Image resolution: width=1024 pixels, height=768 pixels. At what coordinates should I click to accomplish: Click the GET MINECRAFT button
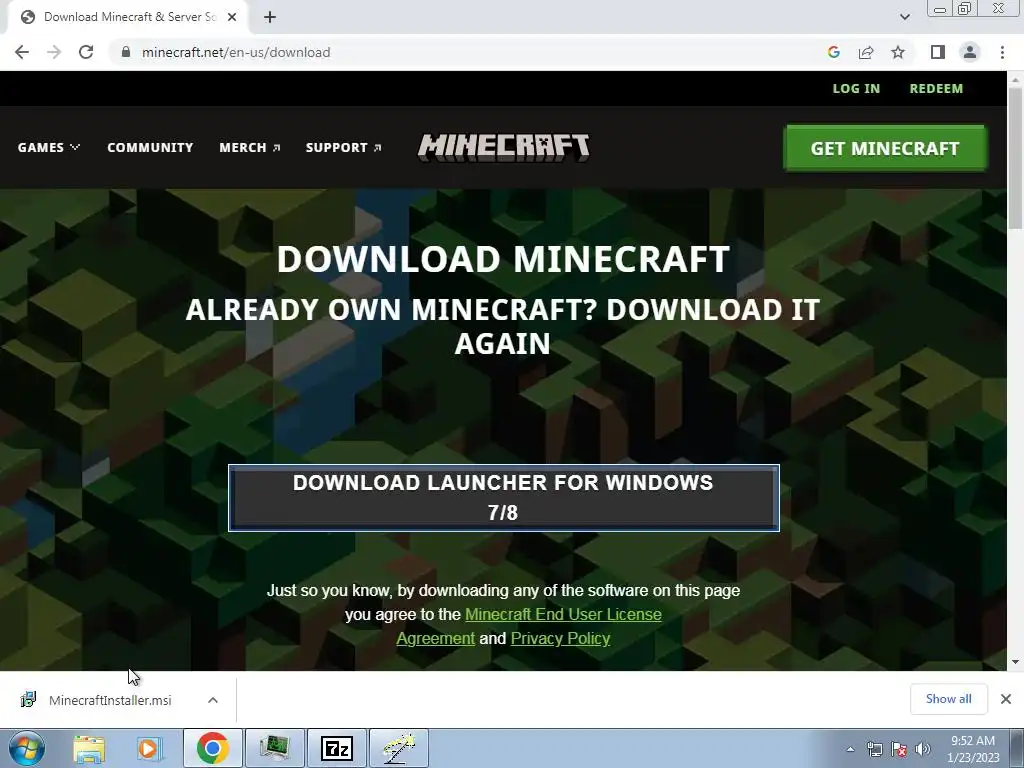[x=885, y=148]
